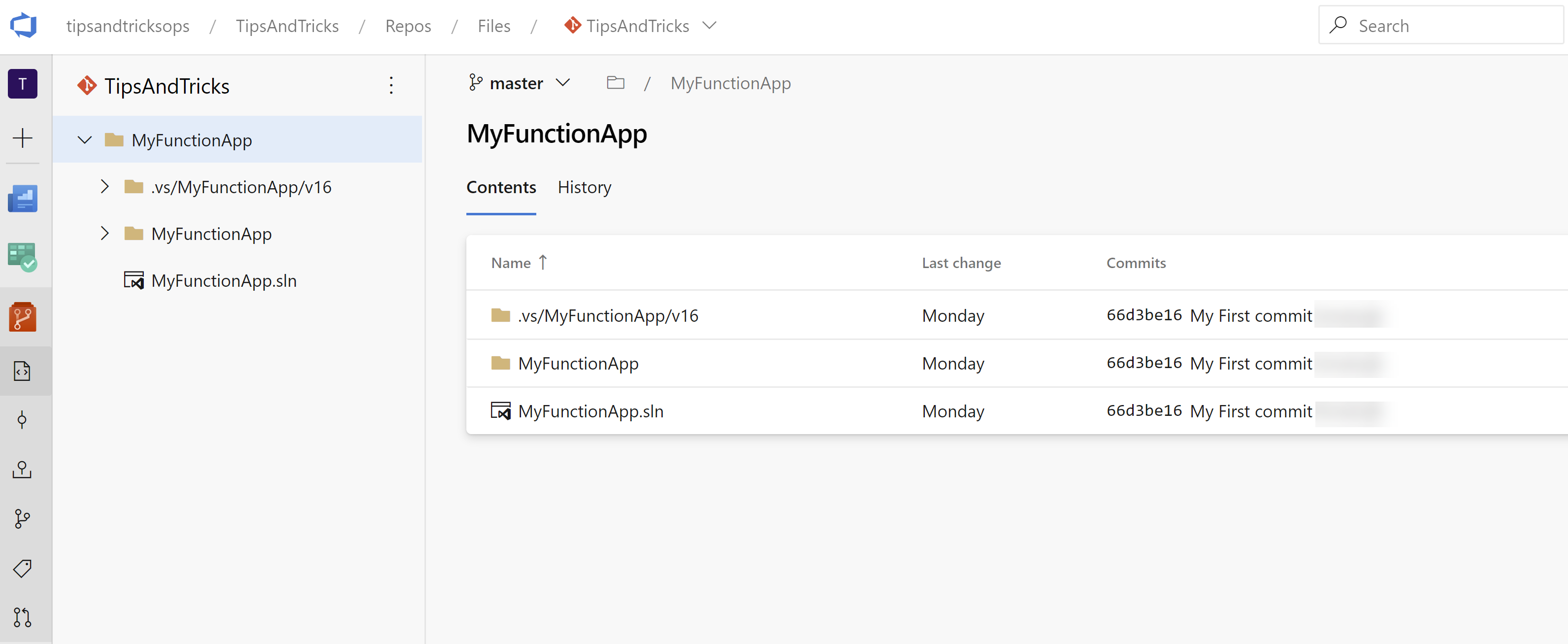The image size is (1568, 644).
Task: Open the Commits icon in sidebar
Action: click(23, 420)
